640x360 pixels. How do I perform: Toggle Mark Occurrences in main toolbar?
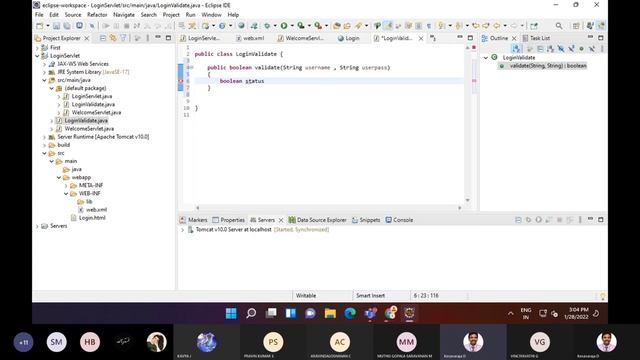pos(388,26)
